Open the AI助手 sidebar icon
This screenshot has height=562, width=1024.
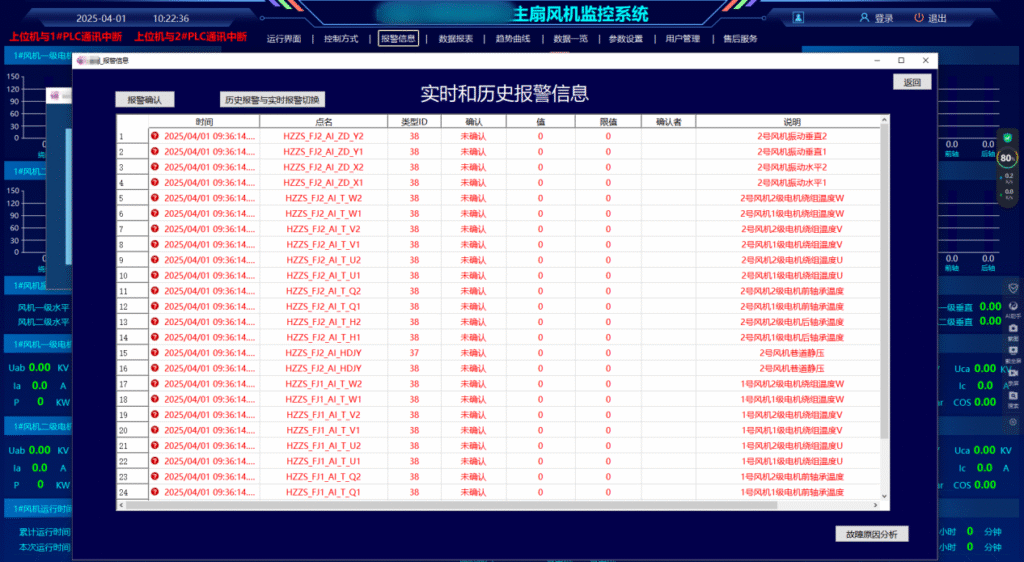(x=1013, y=306)
